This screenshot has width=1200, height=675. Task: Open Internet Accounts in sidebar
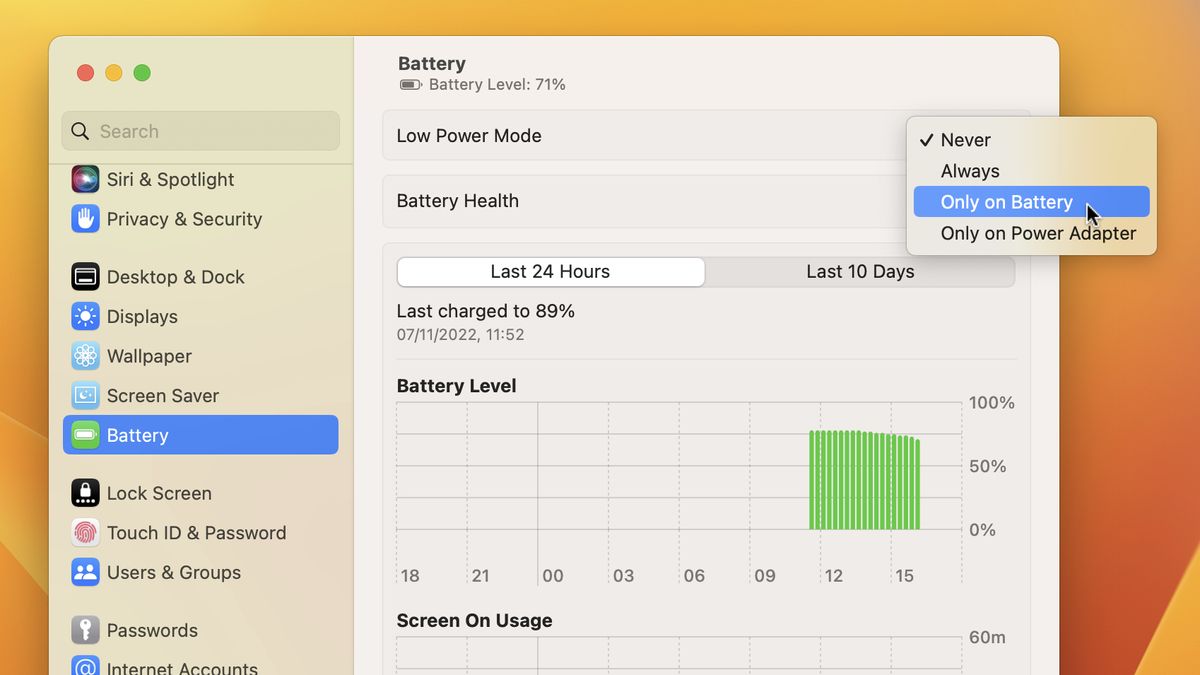pos(182,667)
